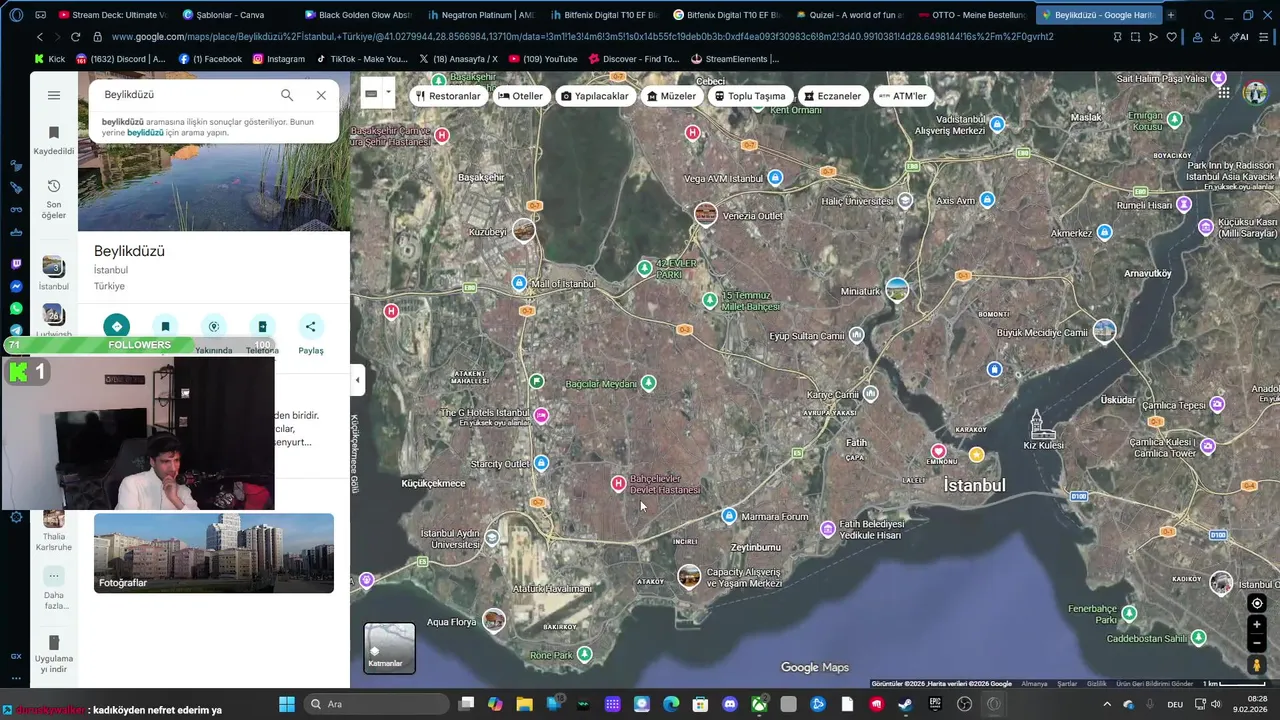The width and height of the screenshot is (1280, 720).
Task: Filter map by Eczaneler
Action: point(832,96)
